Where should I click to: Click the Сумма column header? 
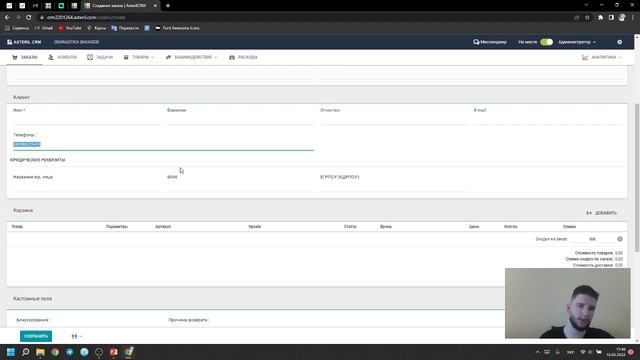569,227
